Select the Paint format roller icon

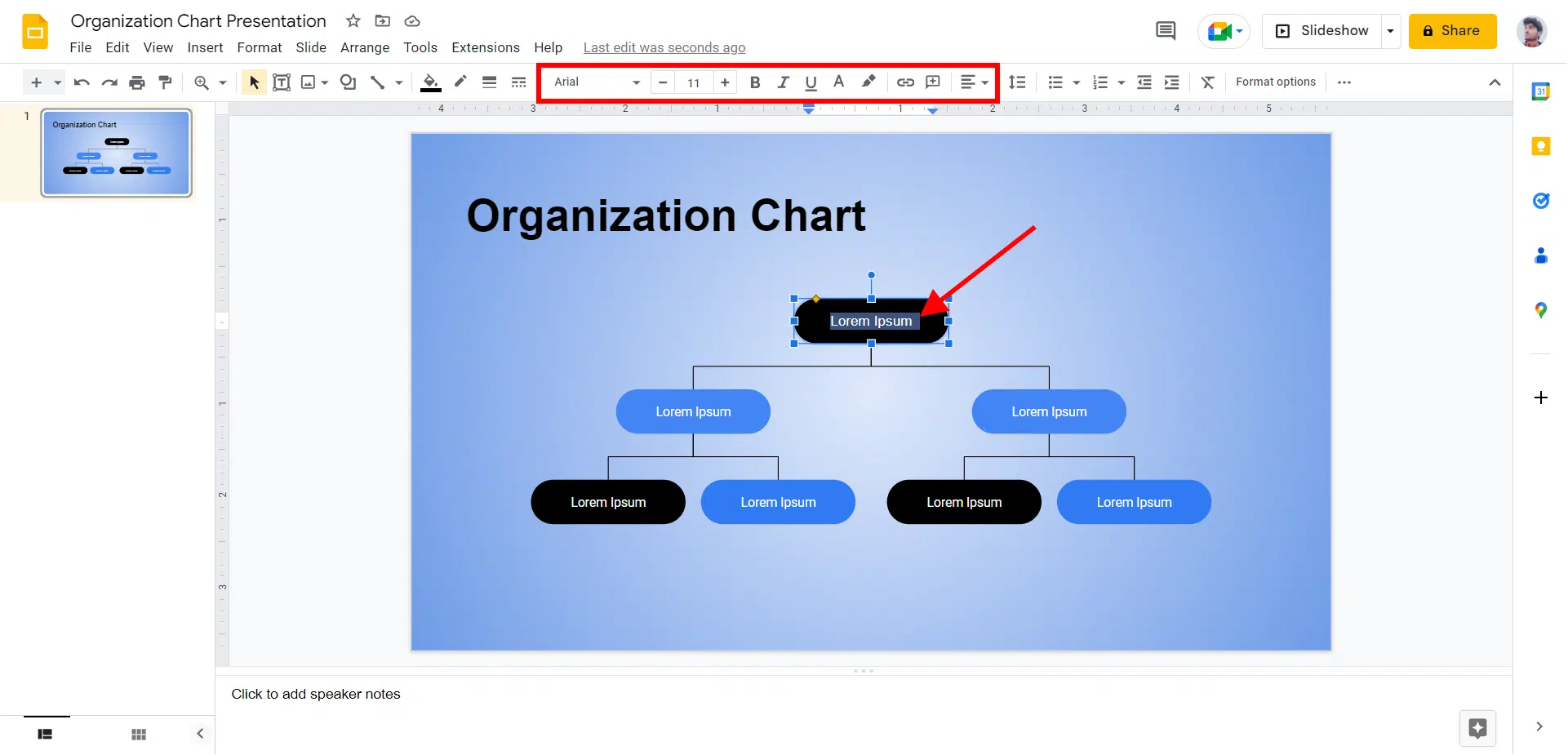pos(165,82)
